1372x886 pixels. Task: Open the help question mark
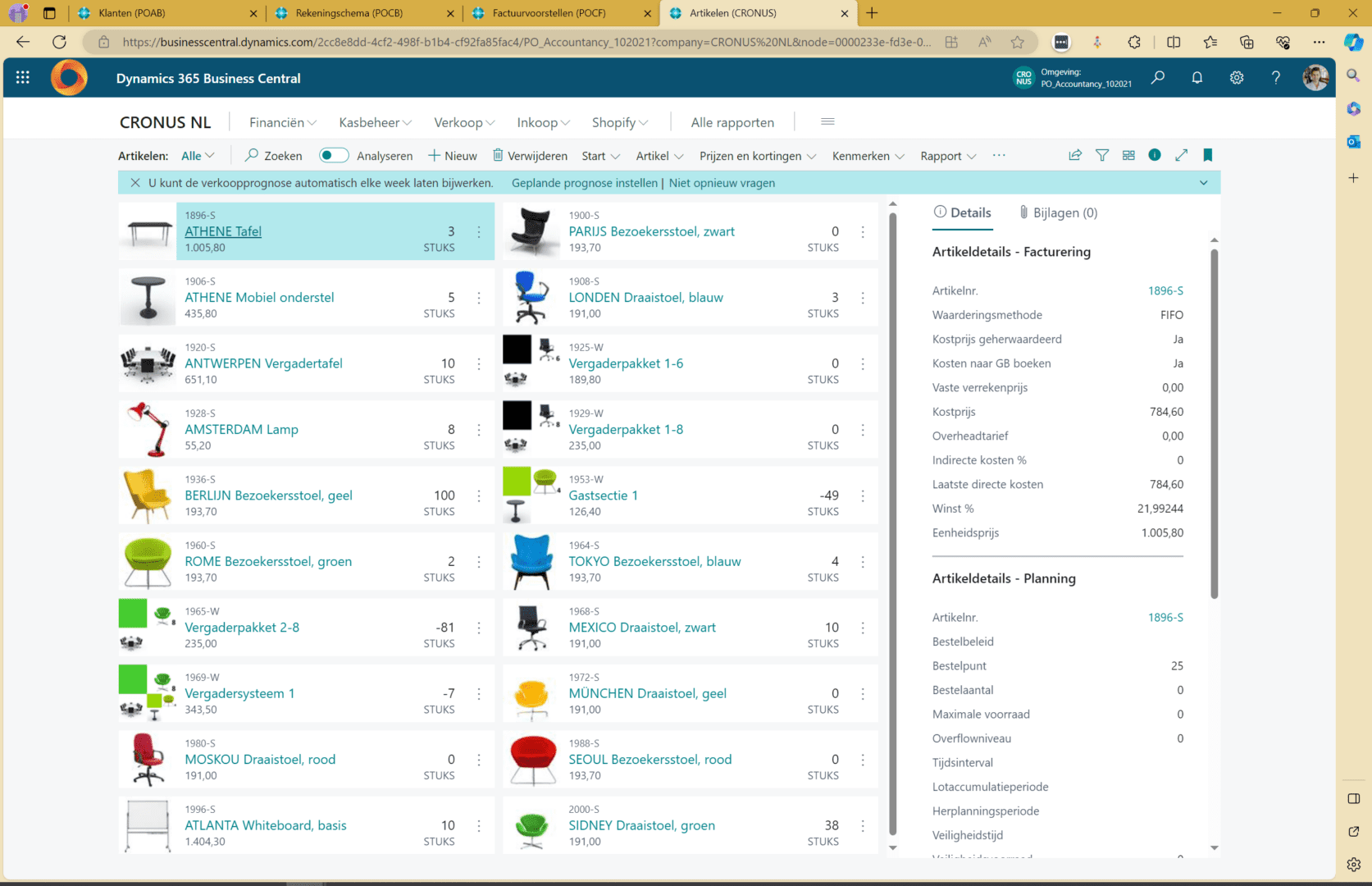[1275, 77]
